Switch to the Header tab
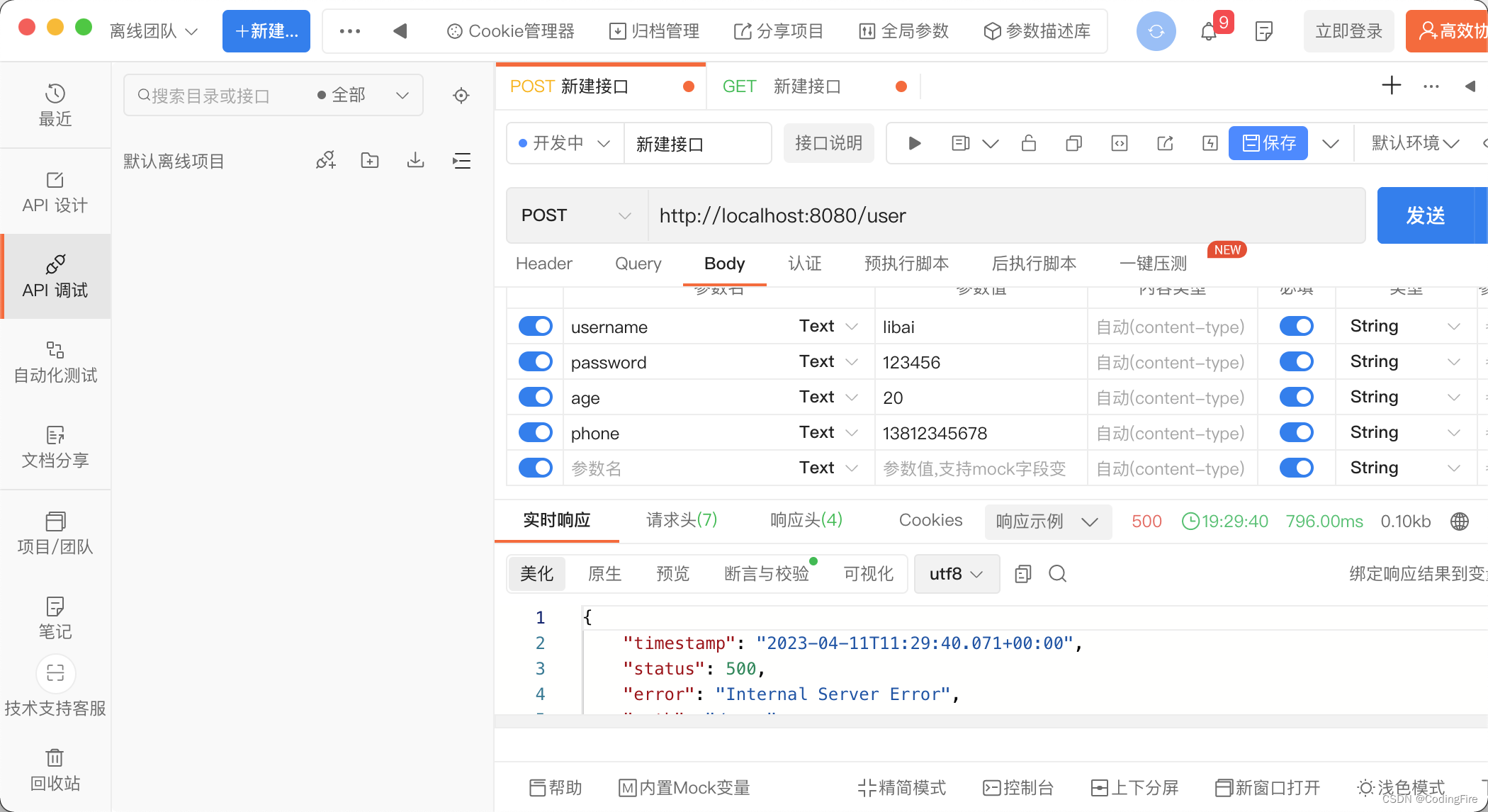Viewport: 1488px width, 812px height. (x=543, y=264)
